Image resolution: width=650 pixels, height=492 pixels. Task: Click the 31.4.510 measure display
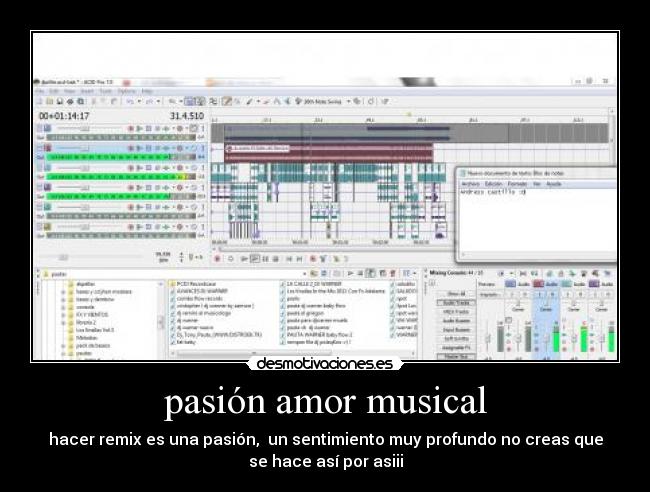click(x=187, y=116)
